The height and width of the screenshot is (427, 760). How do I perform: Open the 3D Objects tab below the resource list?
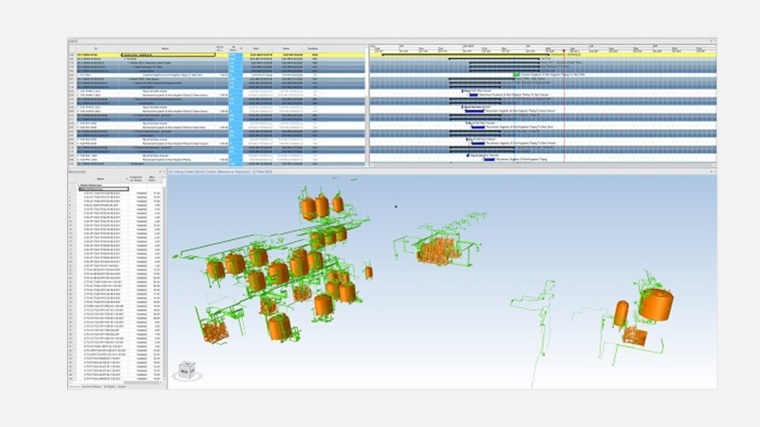click(x=110, y=387)
